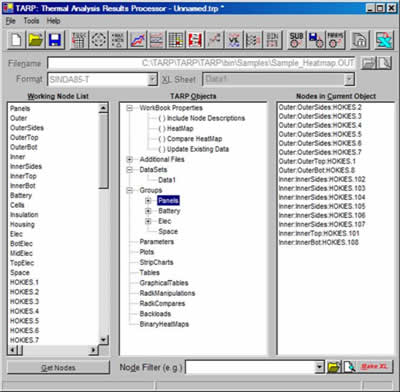
Task: Save the file with the floppy disk icon
Action: [55, 40]
